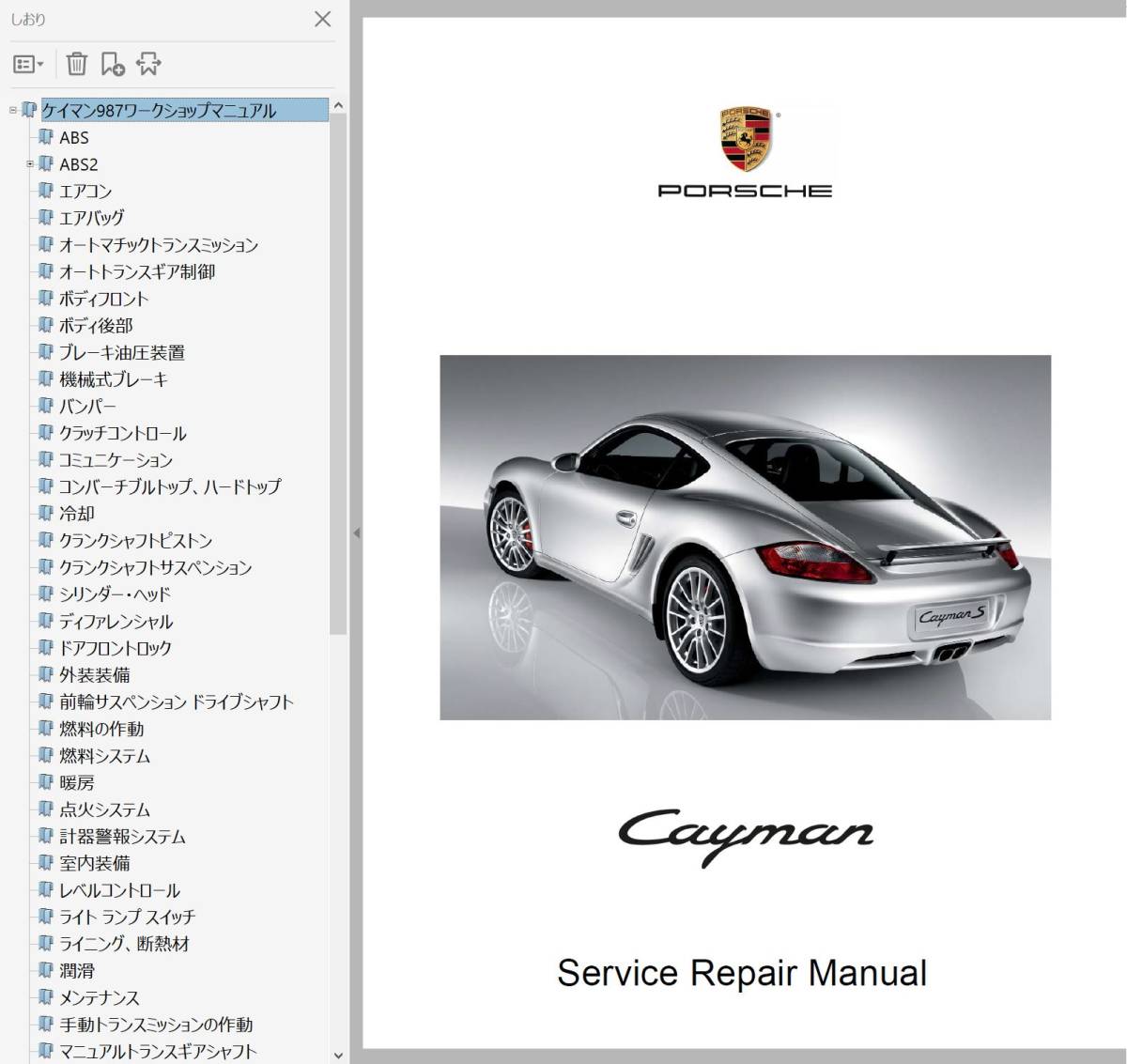
Task: Jump to ディファレンシャル section
Action: (116, 622)
